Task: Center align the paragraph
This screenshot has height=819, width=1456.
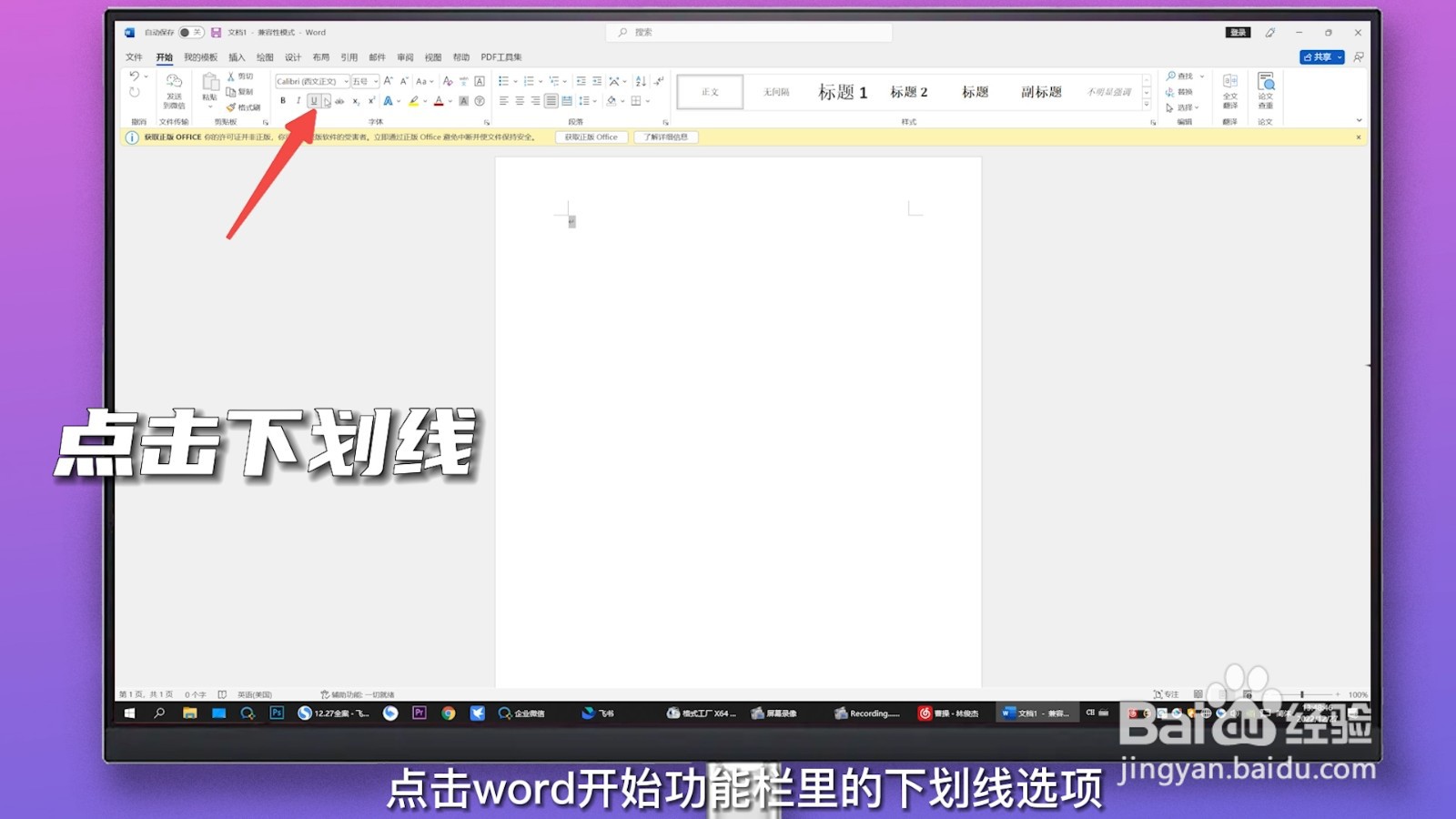Action: [520, 101]
